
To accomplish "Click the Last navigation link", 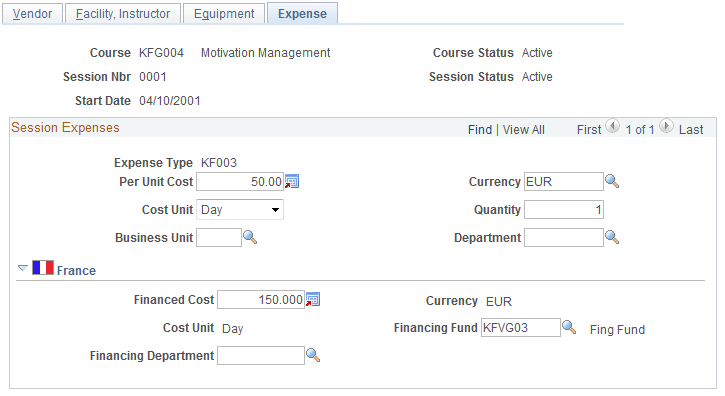I will pos(691,130).
